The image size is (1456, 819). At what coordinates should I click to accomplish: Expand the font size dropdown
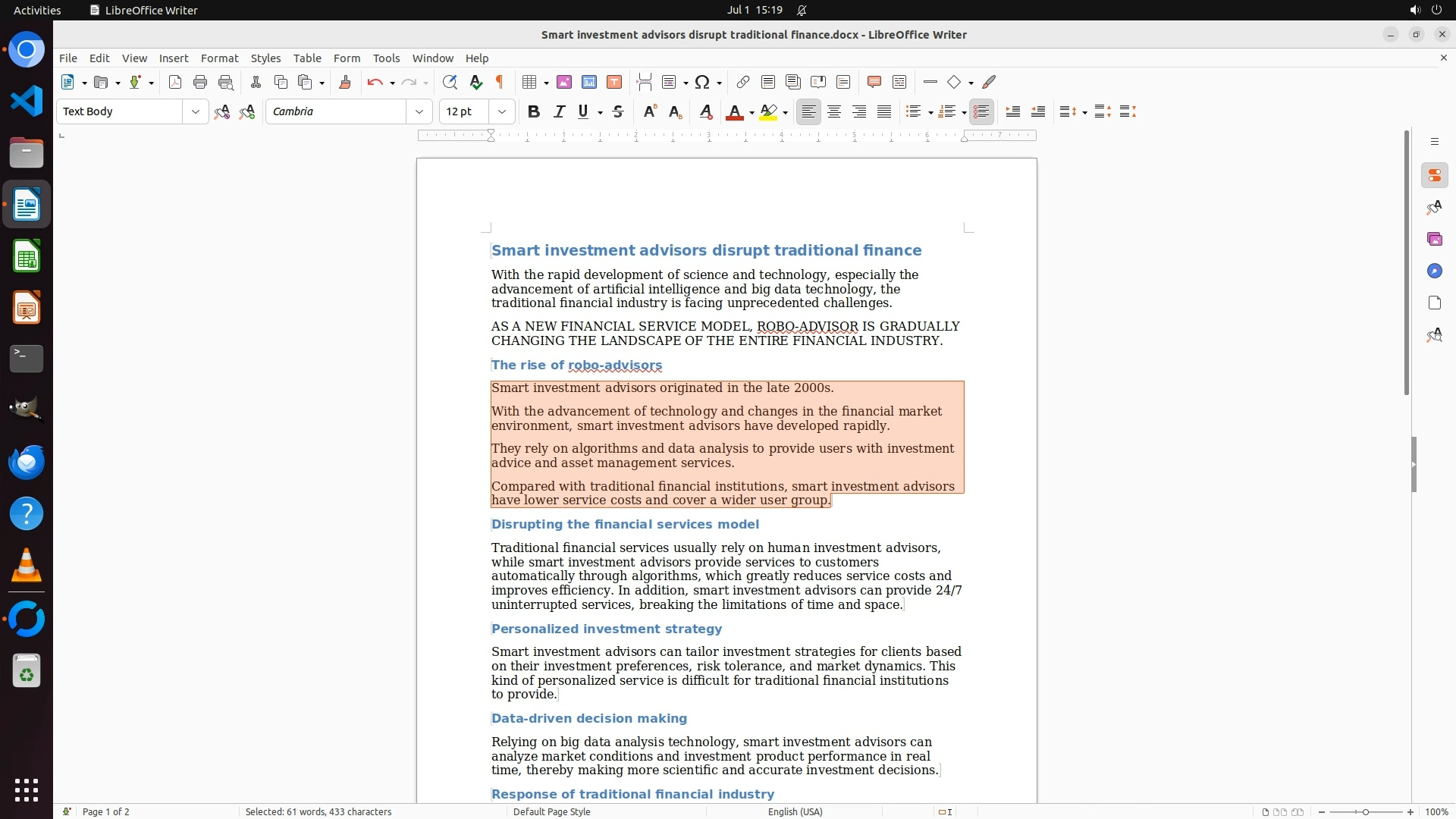point(502,111)
